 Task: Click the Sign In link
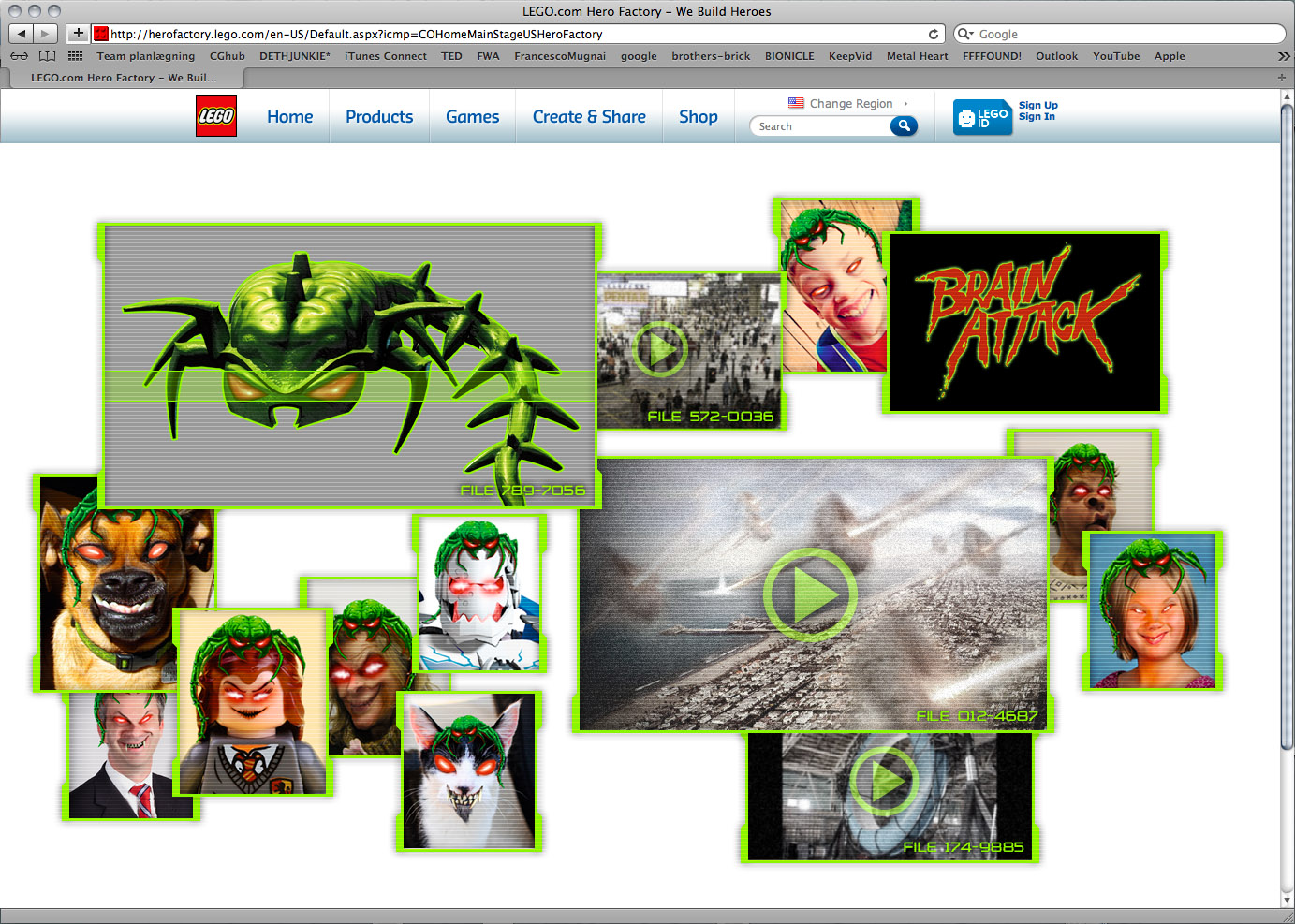click(x=1037, y=117)
